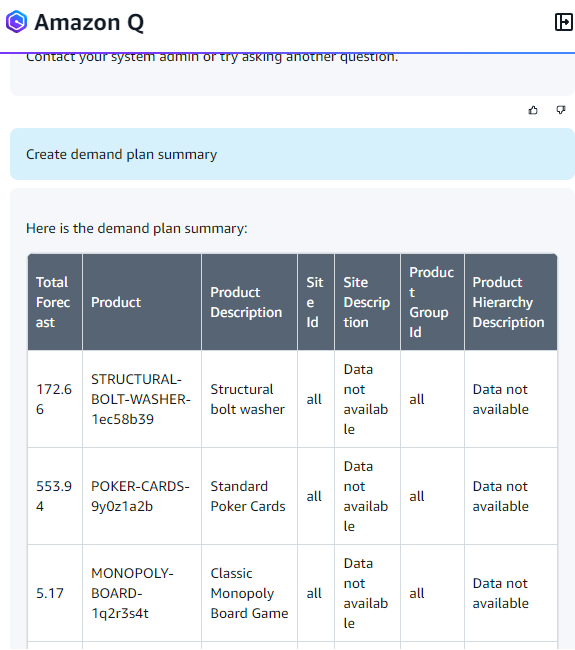This screenshot has height=650, width=575.
Task: Select the STRUCTURAL-BOLT-WASHER-1ec58b39 product cell
Action: point(141,399)
